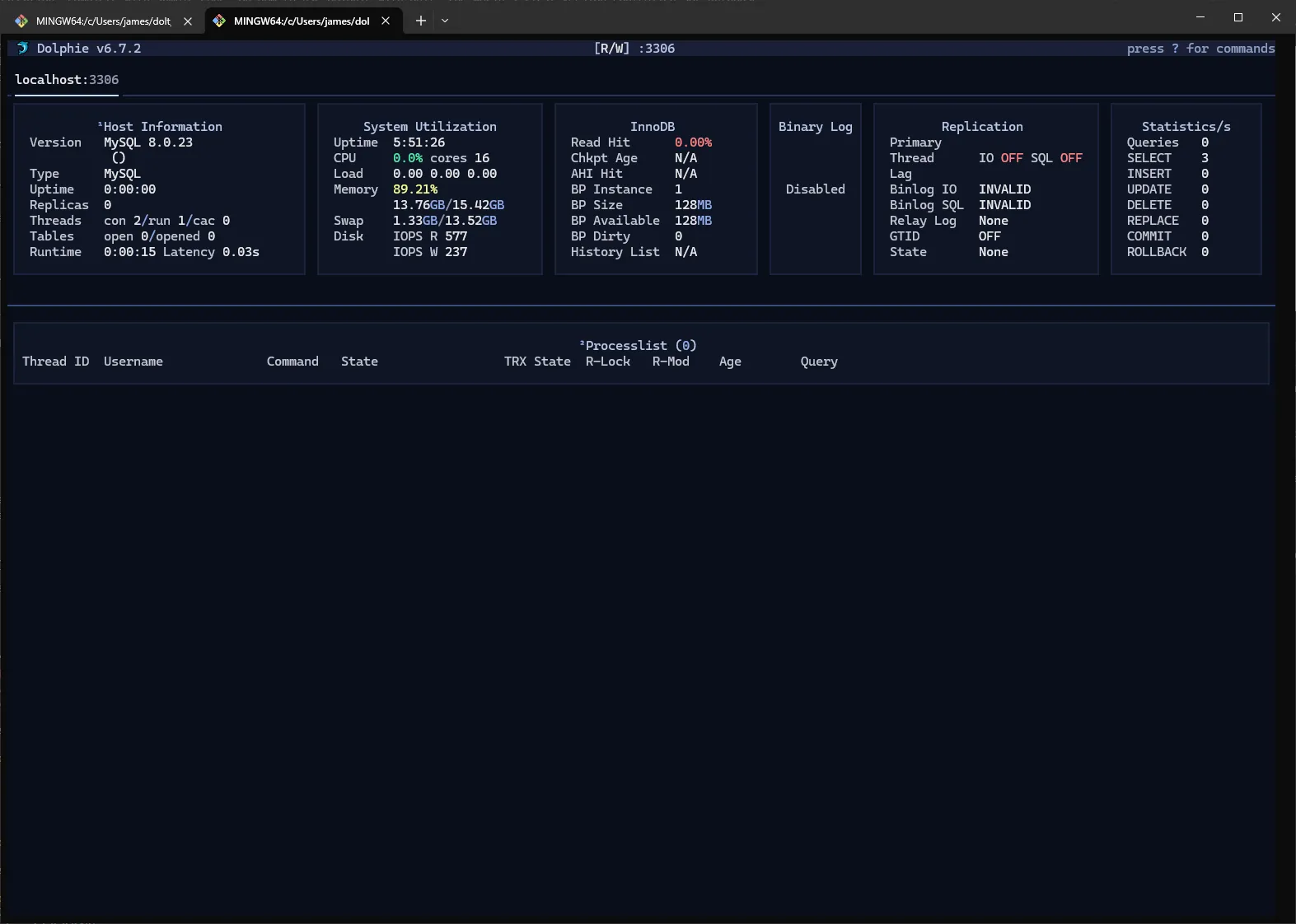Click the Query column header
This screenshot has width=1296, height=924.
818,362
